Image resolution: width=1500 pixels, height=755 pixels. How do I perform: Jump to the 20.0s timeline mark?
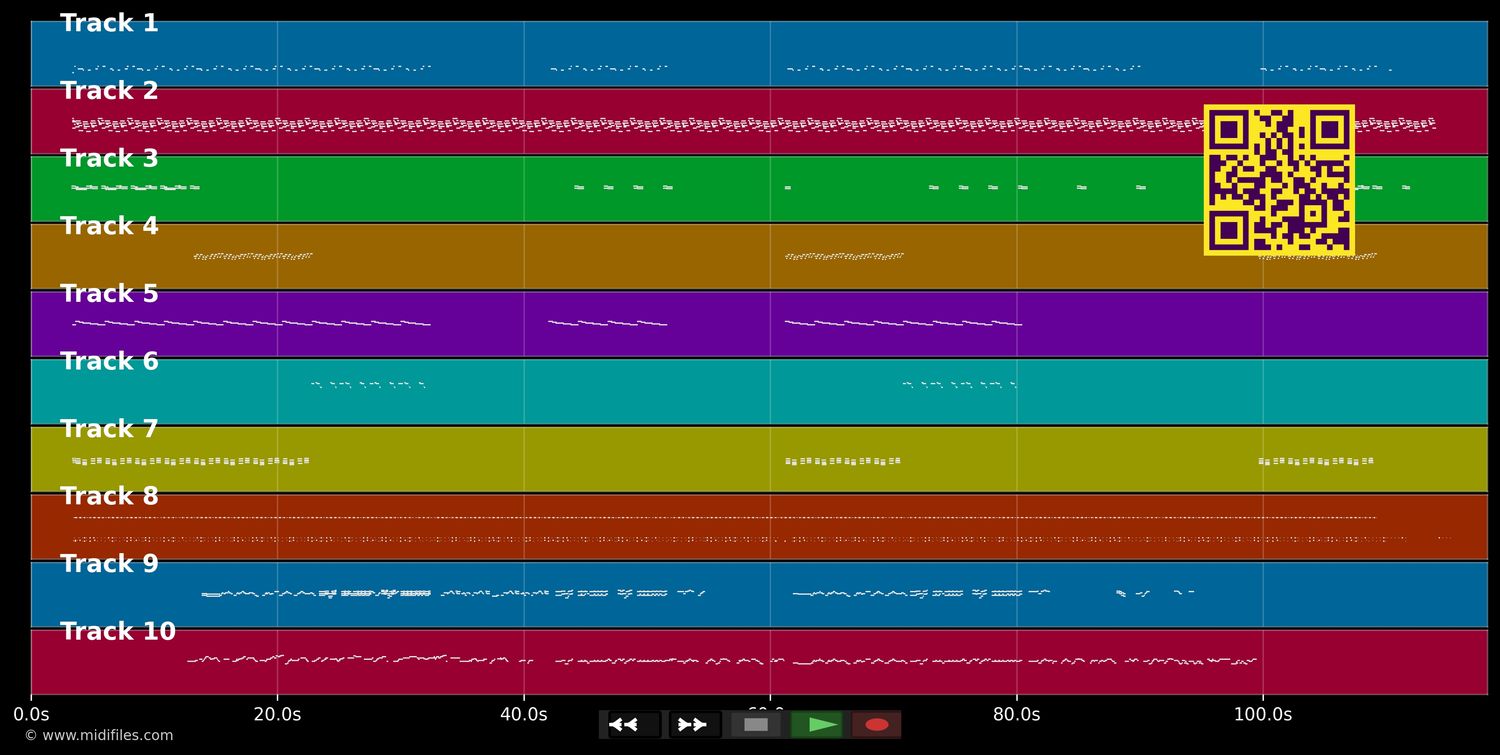pos(277,715)
